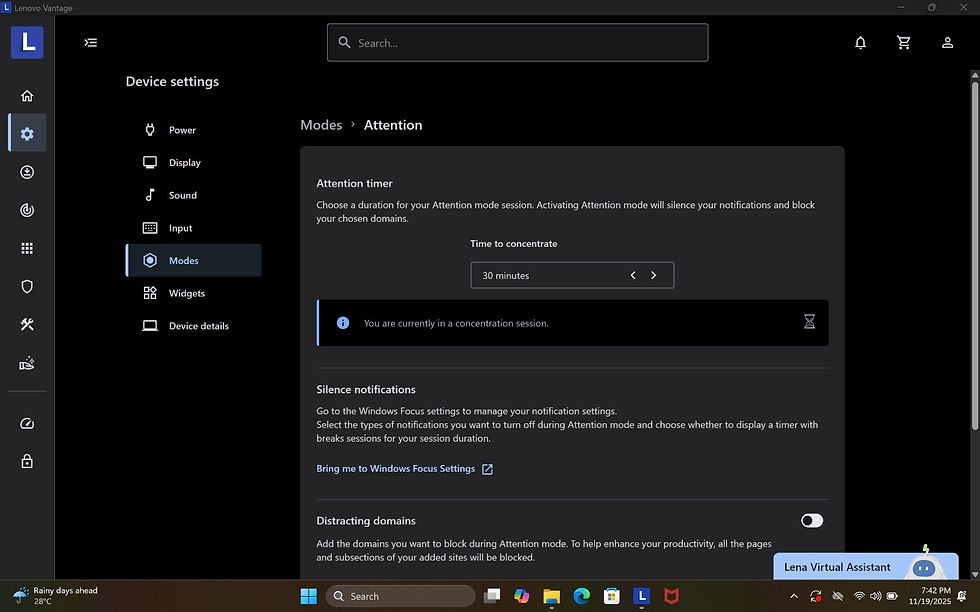
Task: Enable the Distracting domains toggle
Action: click(811, 520)
